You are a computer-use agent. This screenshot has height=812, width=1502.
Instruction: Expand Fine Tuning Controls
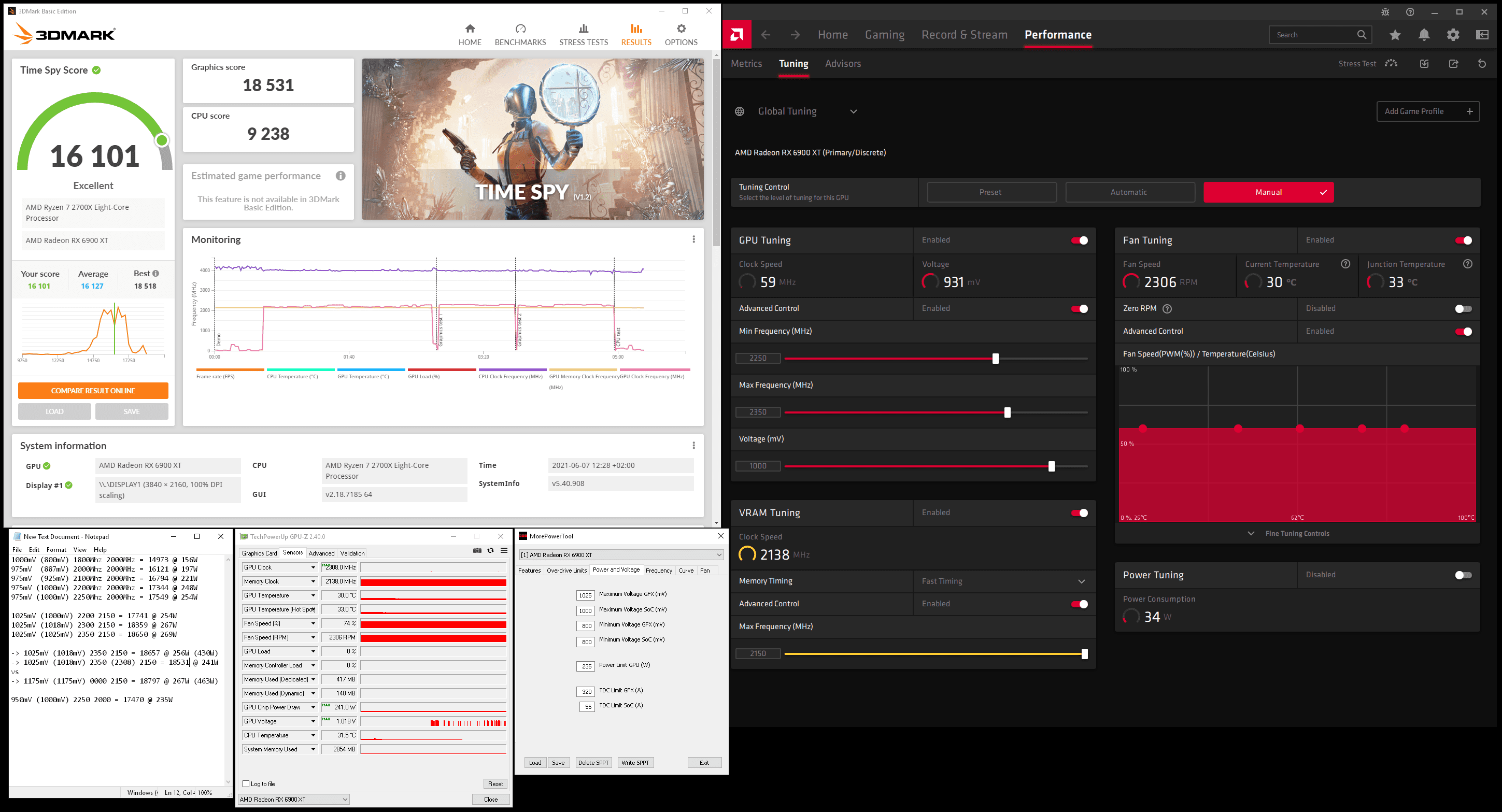(1297, 533)
